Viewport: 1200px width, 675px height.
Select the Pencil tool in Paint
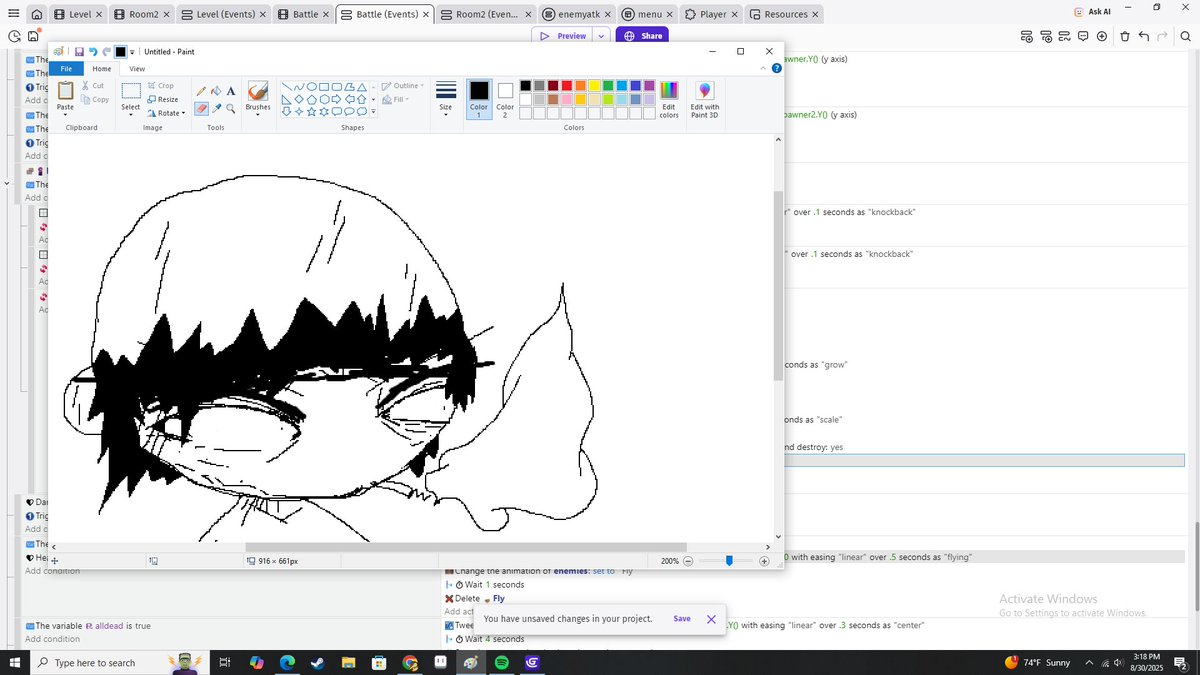click(201, 91)
